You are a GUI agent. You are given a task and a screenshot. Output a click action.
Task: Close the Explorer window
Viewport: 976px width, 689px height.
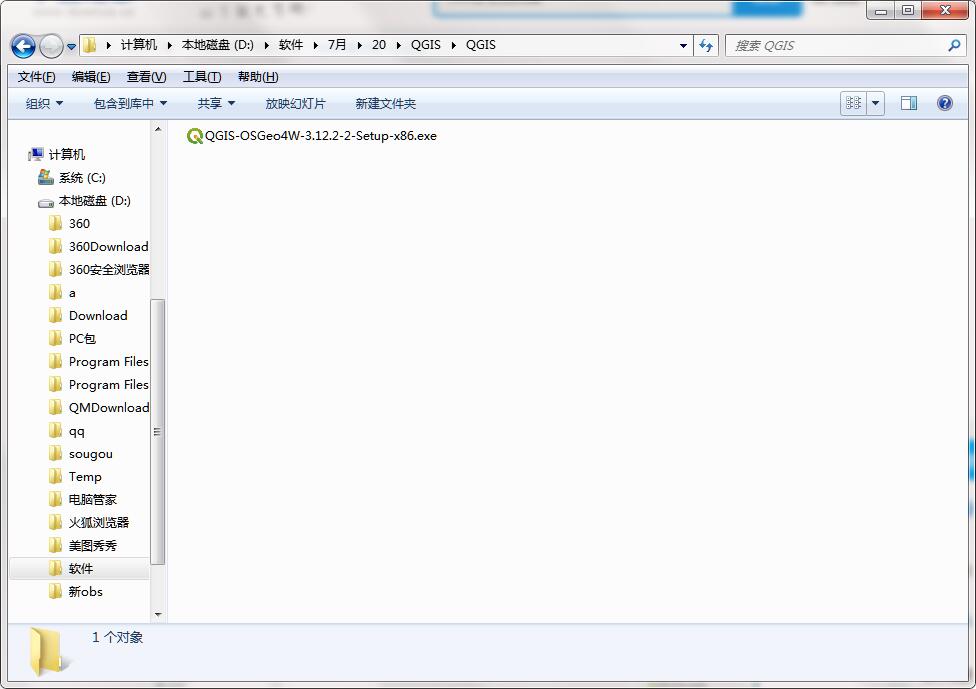click(945, 11)
